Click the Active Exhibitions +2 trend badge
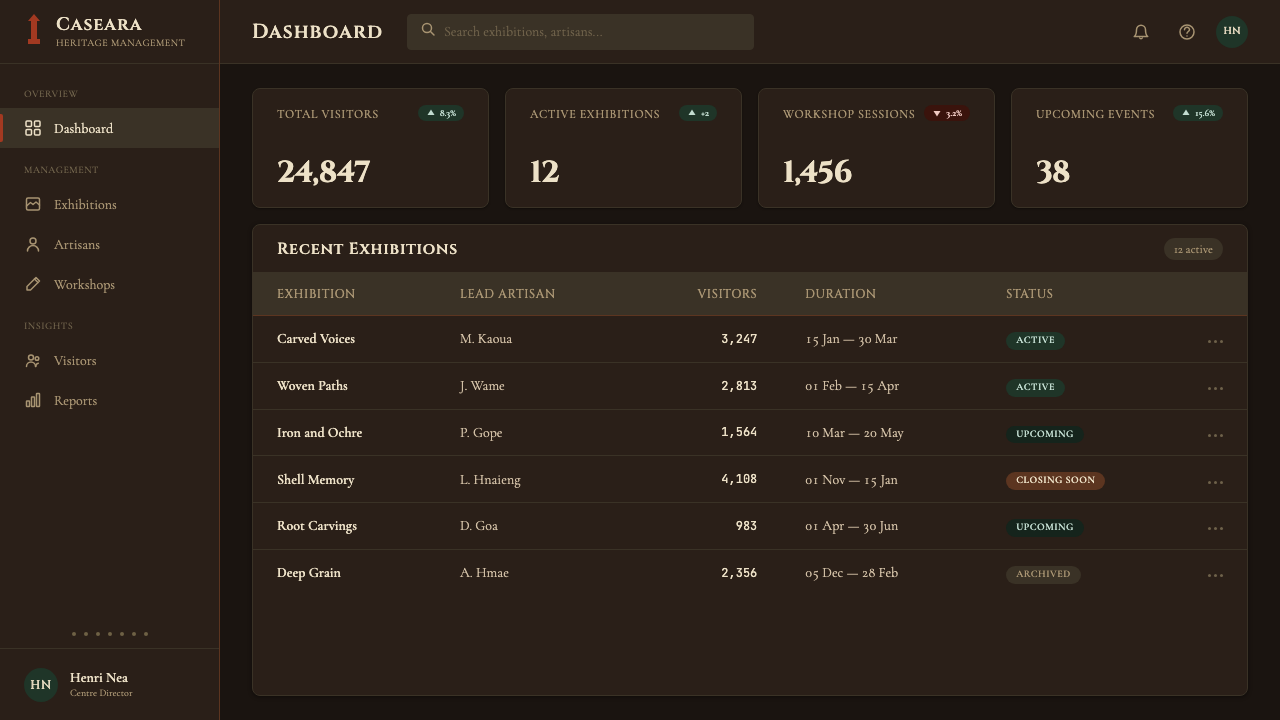Image resolution: width=1280 pixels, height=720 pixels. 698,113
